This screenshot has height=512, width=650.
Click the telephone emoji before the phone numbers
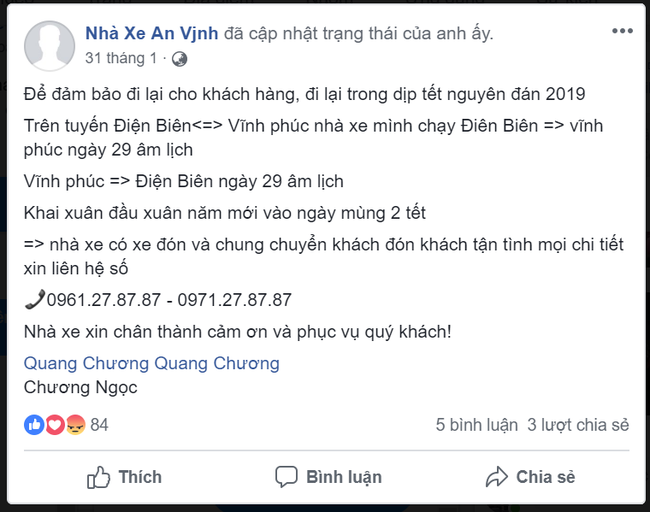[34, 299]
